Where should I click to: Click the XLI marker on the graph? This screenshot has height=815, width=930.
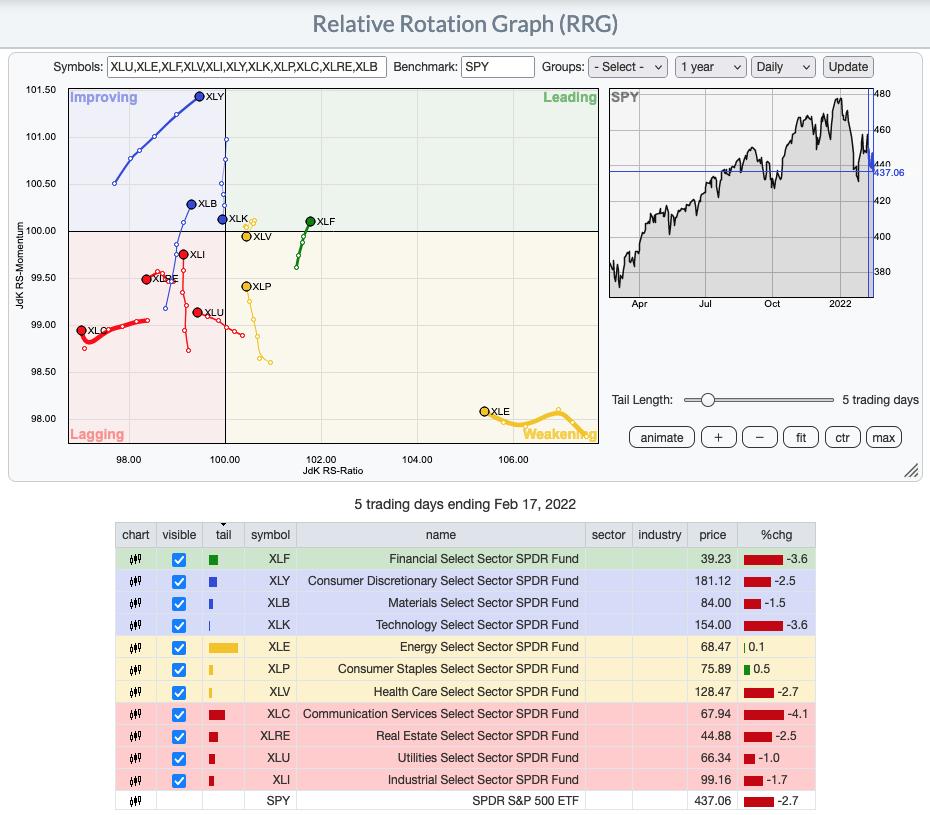pos(183,254)
